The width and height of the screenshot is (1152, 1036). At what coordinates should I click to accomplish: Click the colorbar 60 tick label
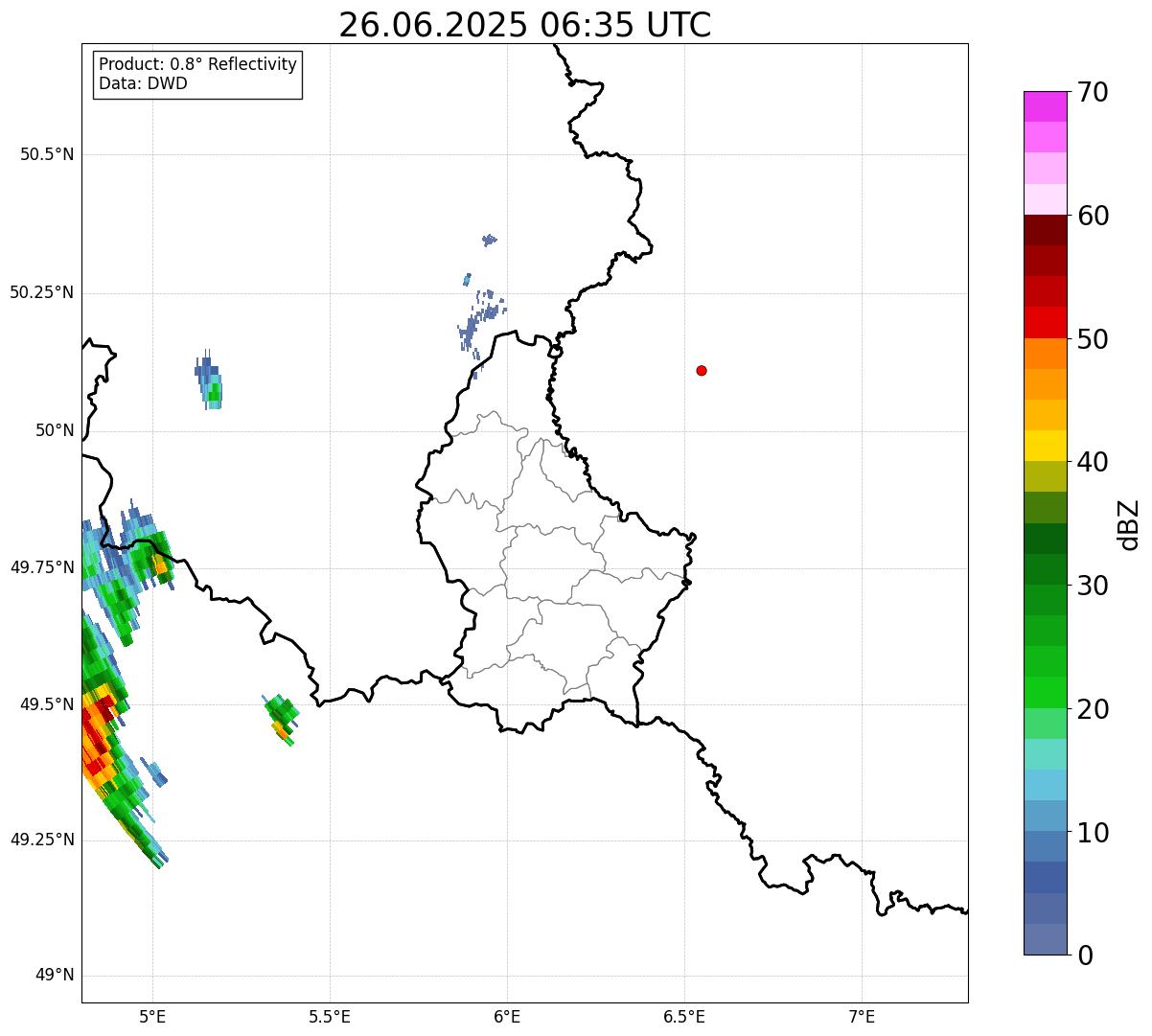point(1093,216)
